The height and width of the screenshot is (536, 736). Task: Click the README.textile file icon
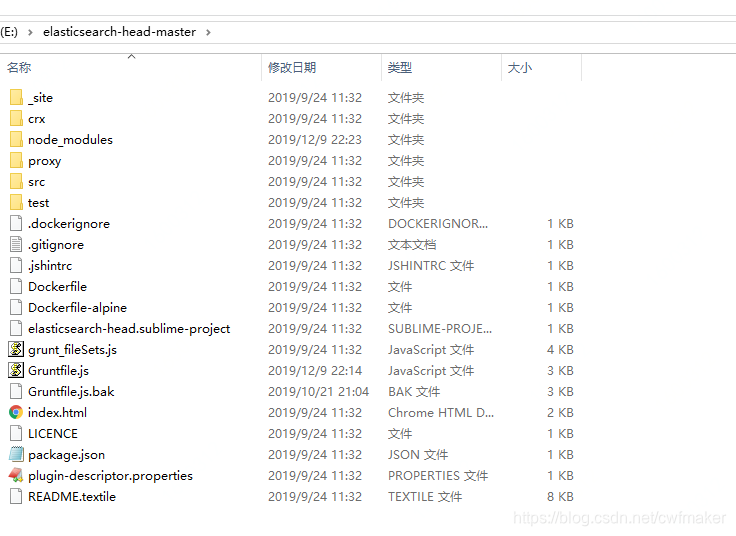tap(16, 497)
